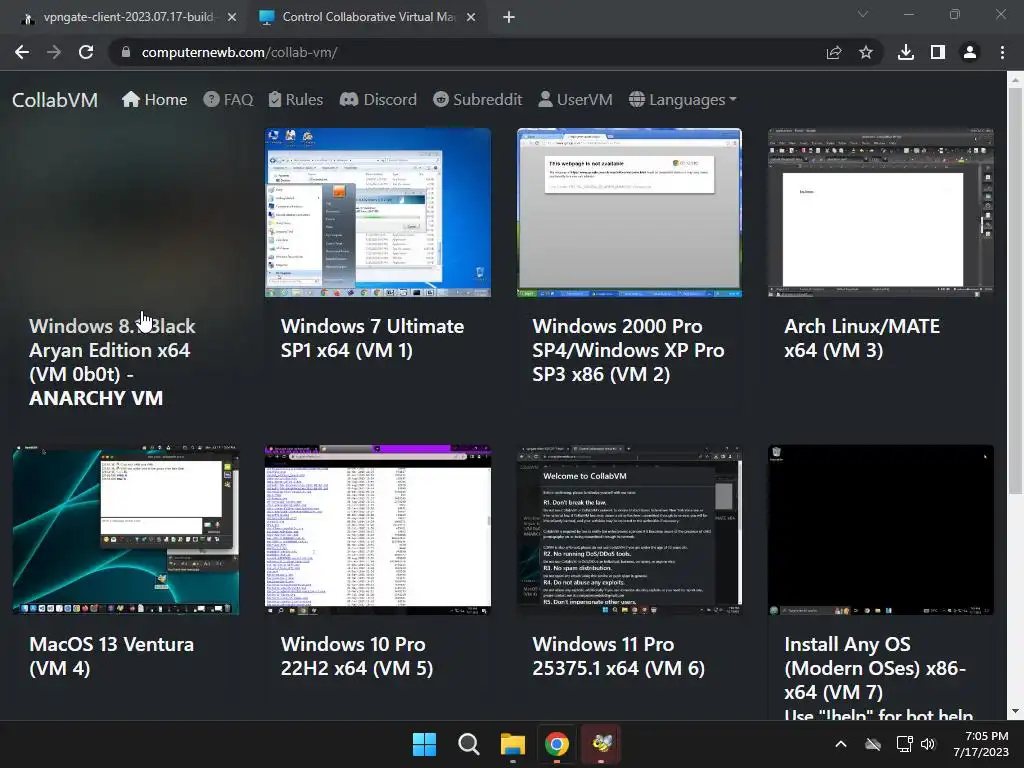Toggle the Chrome side panel icon
The width and height of the screenshot is (1024, 768).
pyautogui.click(x=937, y=52)
